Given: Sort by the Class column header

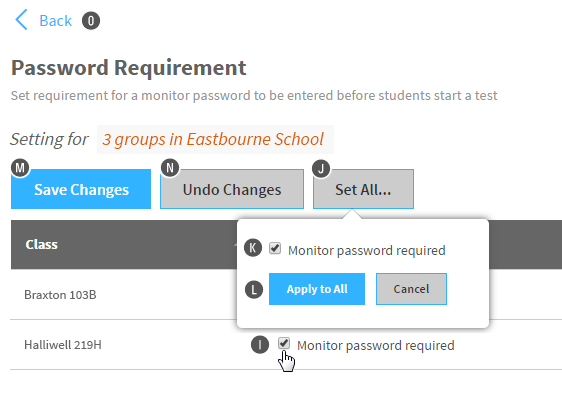Looking at the screenshot, I should point(42,245).
